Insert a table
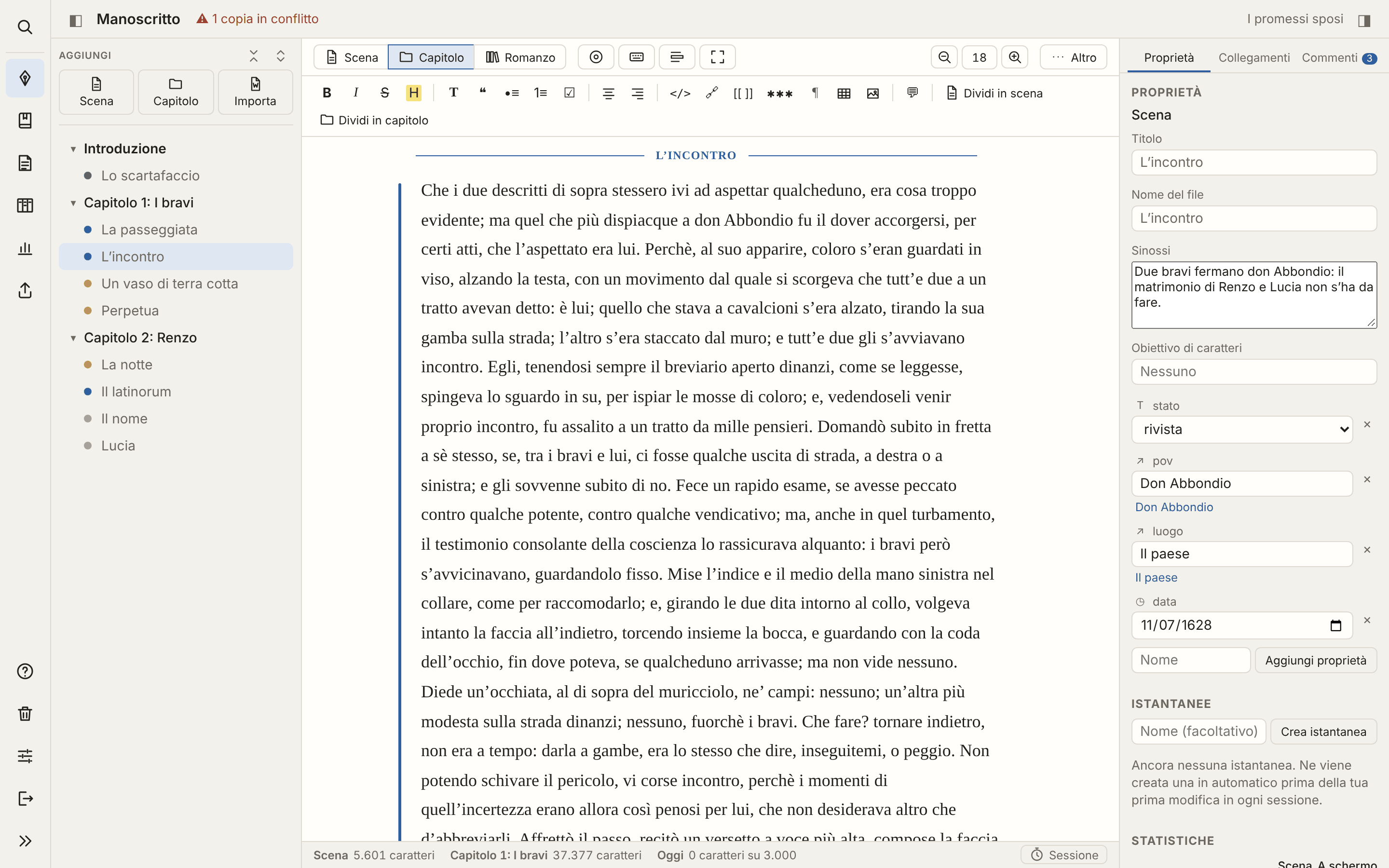Viewport: 1389px width, 868px height. [844, 93]
